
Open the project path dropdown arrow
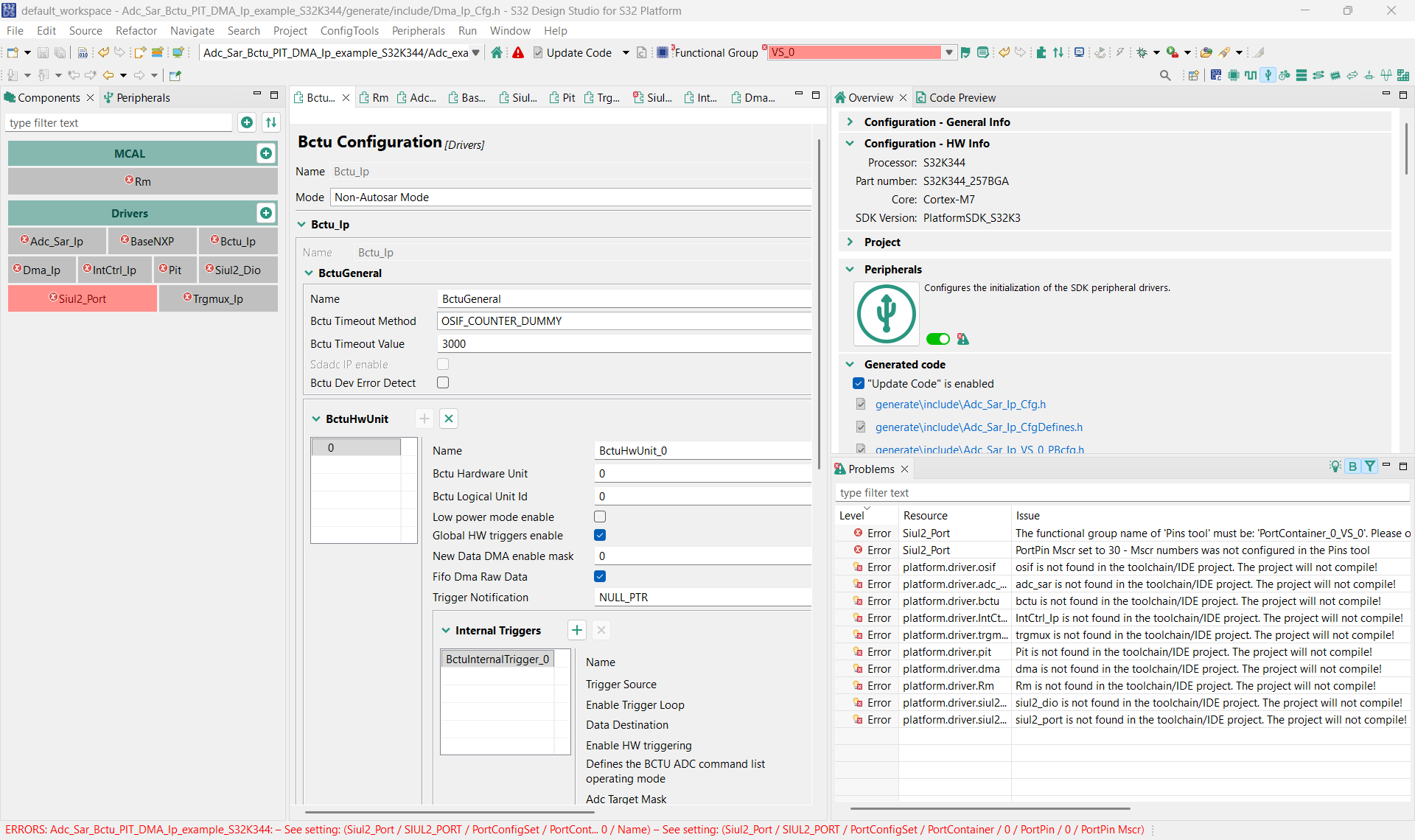coord(476,52)
